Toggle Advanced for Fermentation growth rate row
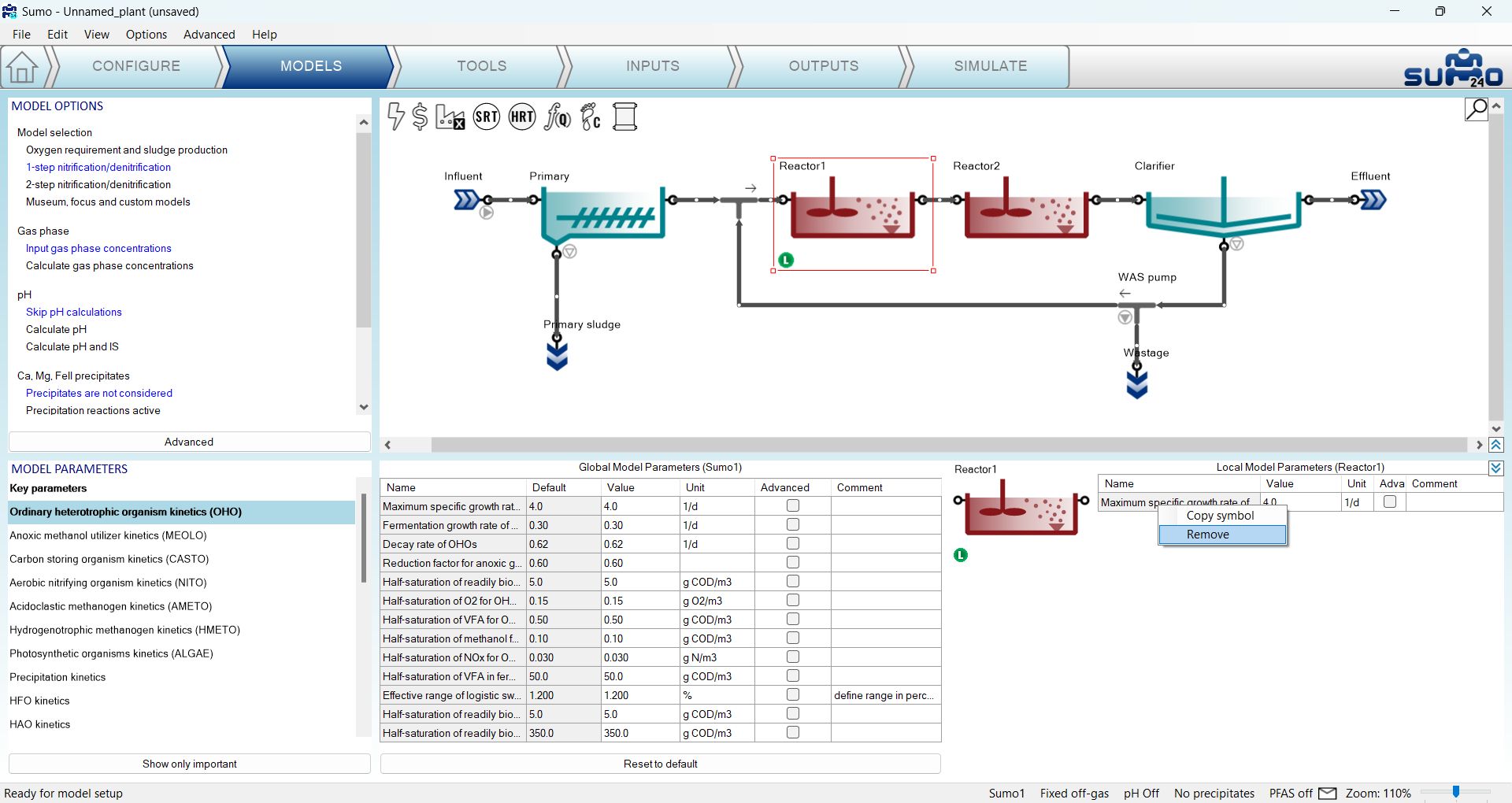 pos(793,525)
